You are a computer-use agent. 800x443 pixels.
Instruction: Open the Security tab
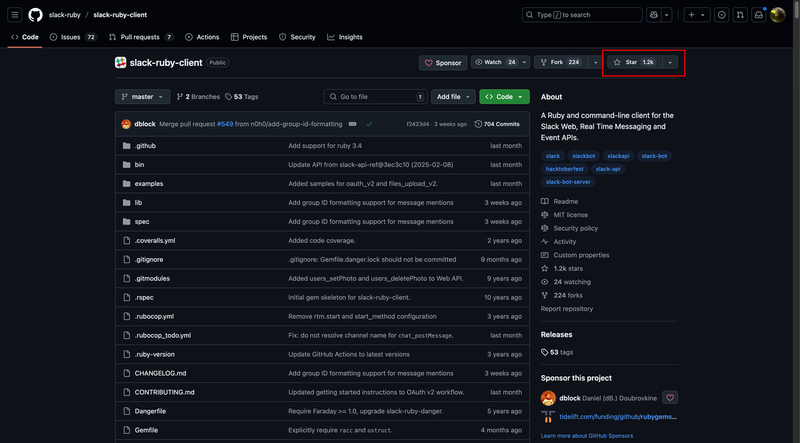[x=297, y=37]
